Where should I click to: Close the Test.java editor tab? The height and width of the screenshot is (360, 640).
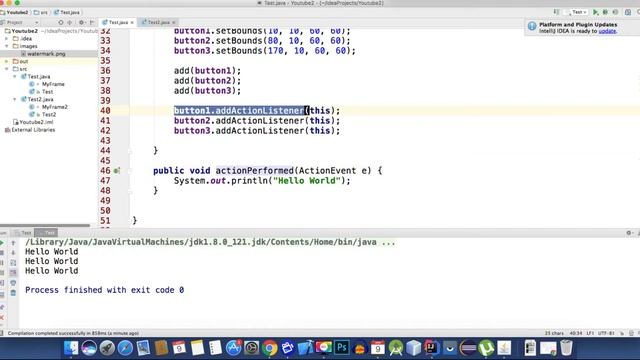pos(132,22)
